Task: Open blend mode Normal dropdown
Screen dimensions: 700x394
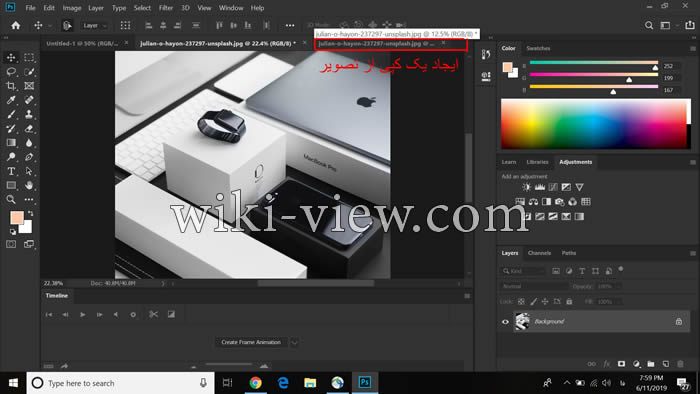Action: point(534,286)
